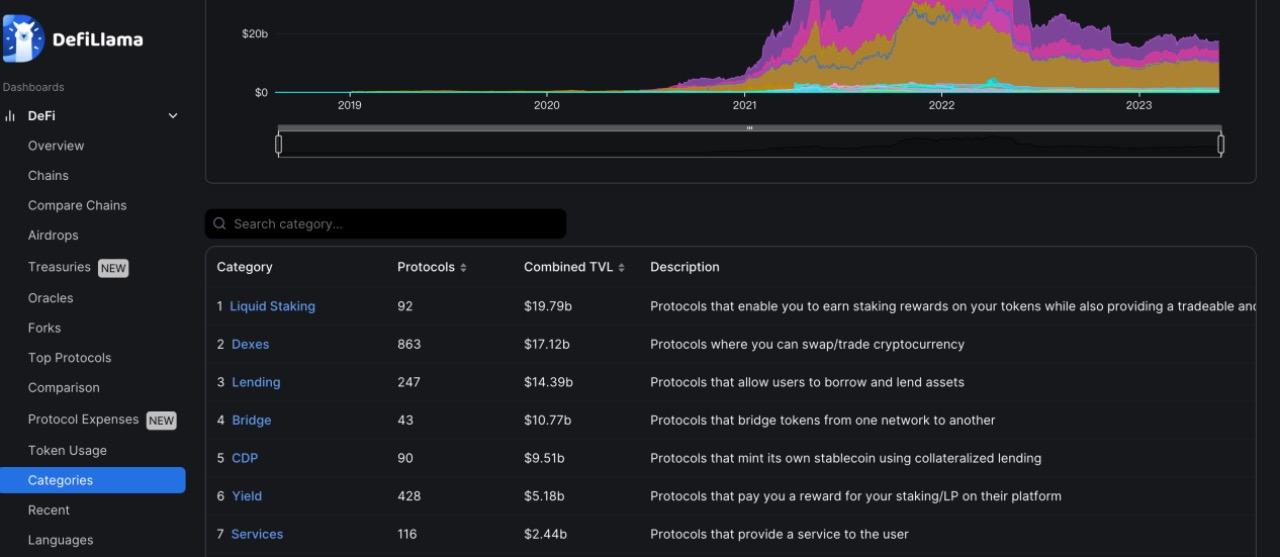Open Chains page from sidebar
The height and width of the screenshot is (557, 1280).
click(48, 176)
